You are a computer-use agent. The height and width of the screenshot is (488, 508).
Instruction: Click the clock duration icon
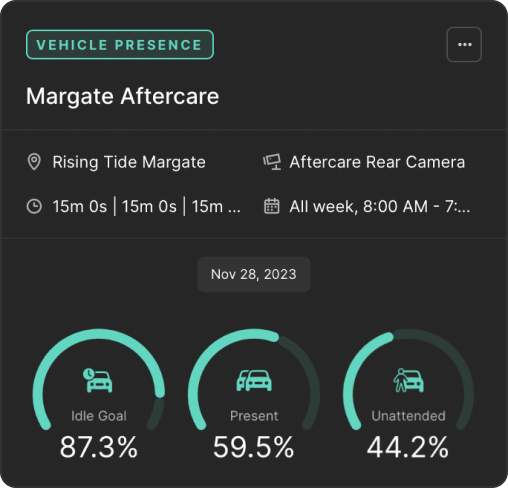[x=34, y=206]
